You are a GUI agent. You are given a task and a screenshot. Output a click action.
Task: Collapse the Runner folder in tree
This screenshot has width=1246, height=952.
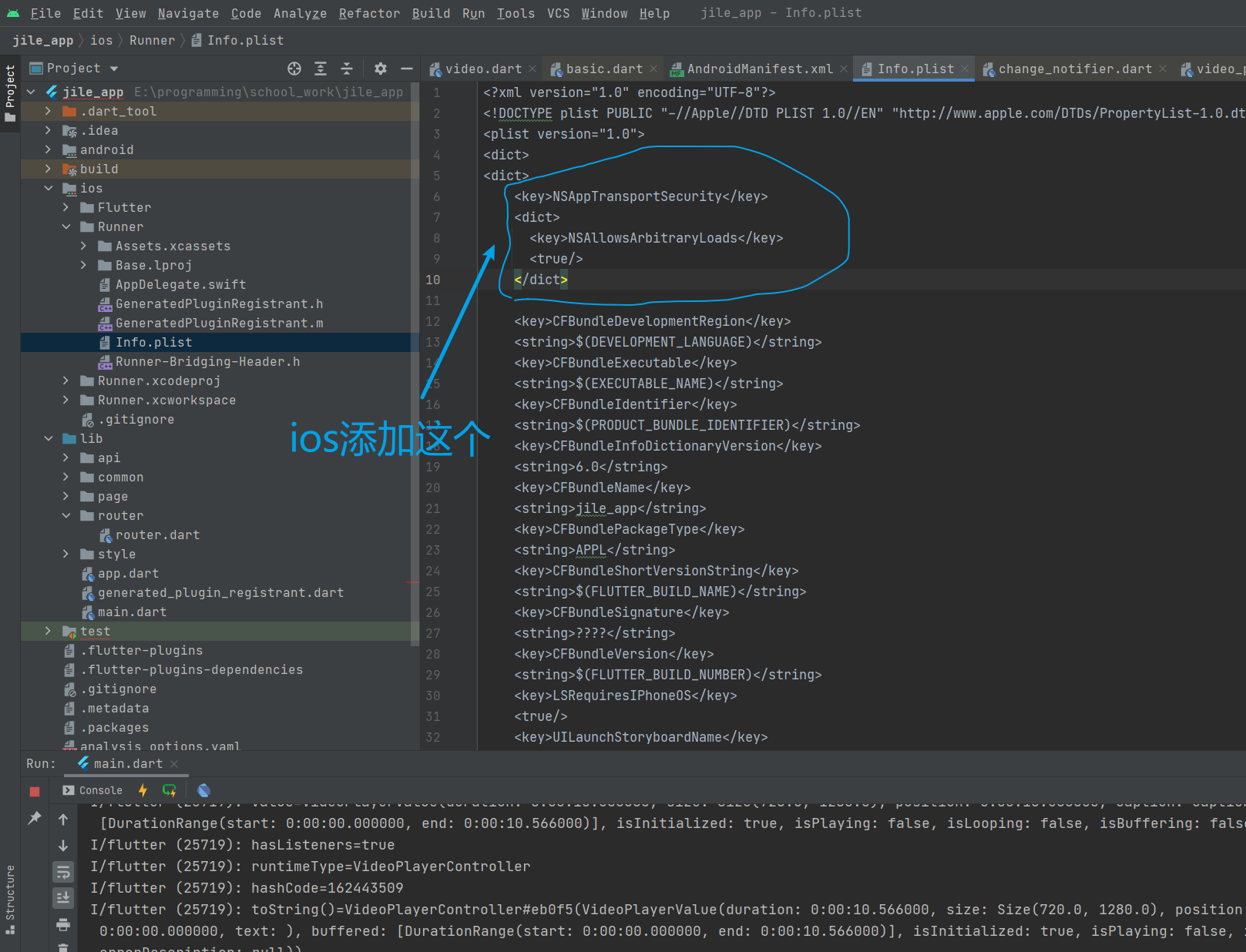(66, 226)
